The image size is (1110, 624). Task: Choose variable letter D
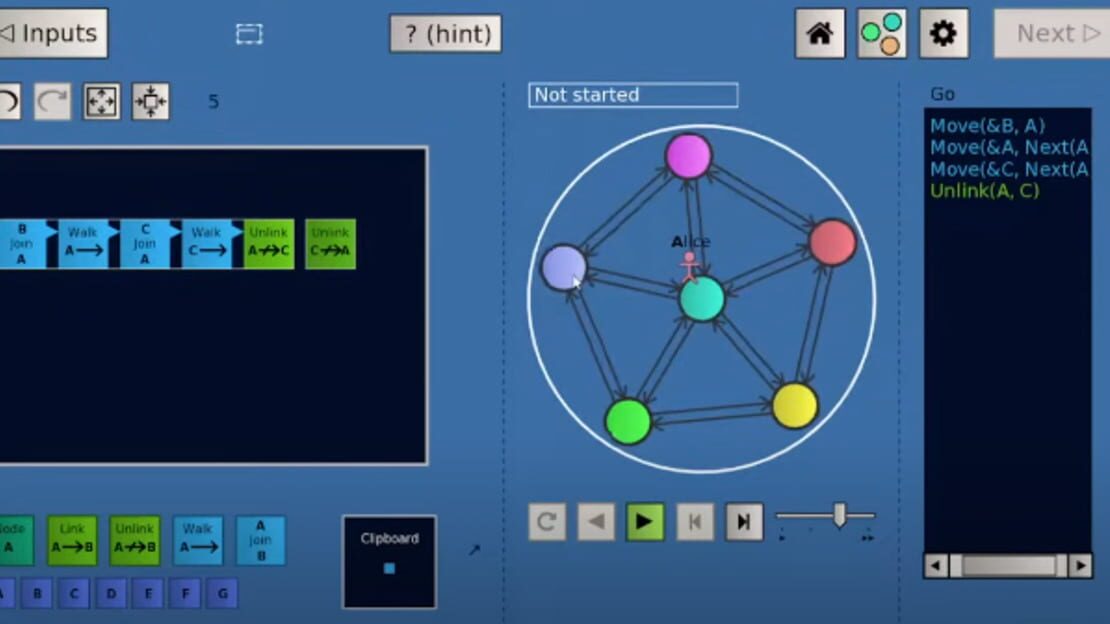click(x=111, y=594)
